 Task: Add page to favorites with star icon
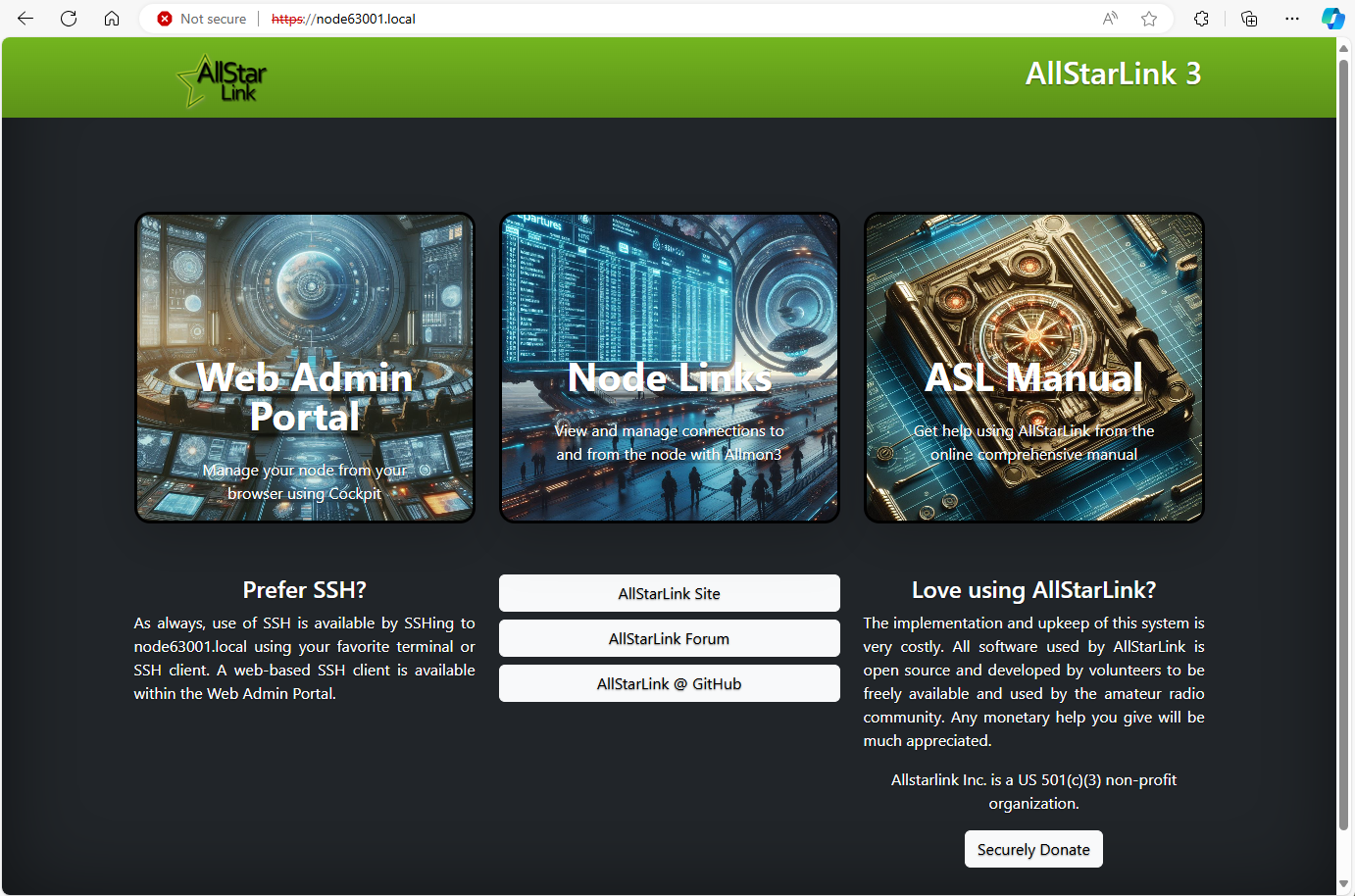pos(1149,19)
